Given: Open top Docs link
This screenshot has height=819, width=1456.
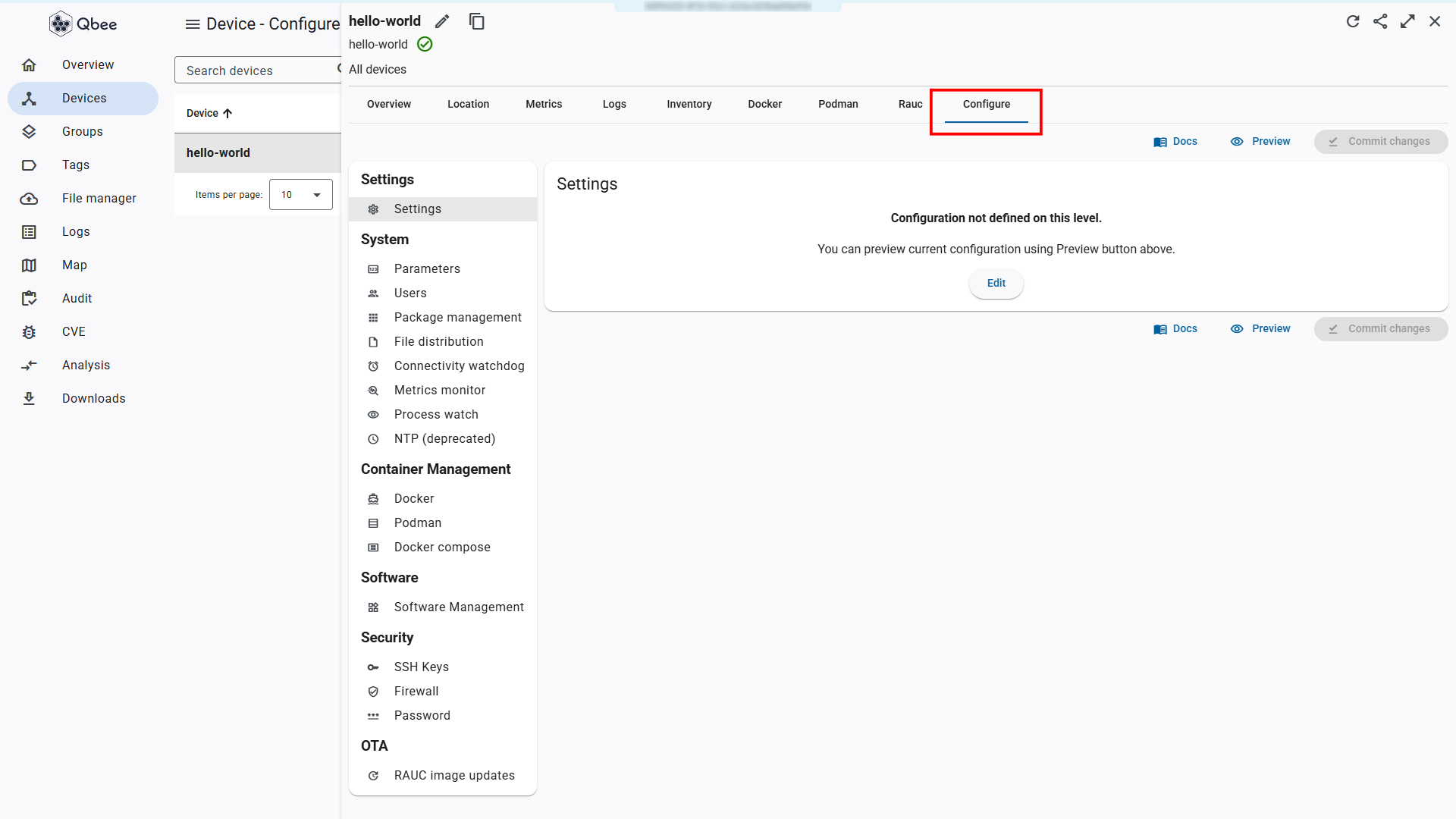Looking at the screenshot, I should (x=1175, y=142).
